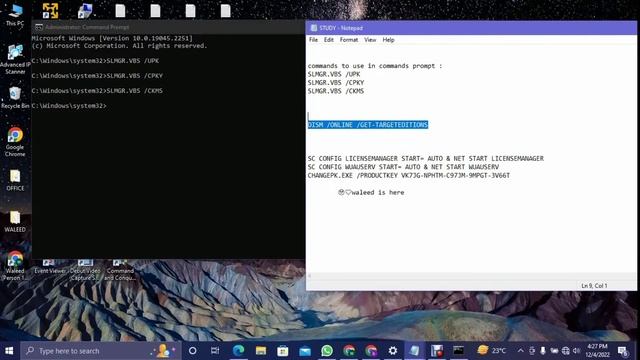Image resolution: width=640 pixels, height=360 pixels.
Task: Open File Explorer from the taskbar
Action: click(261, 351)
